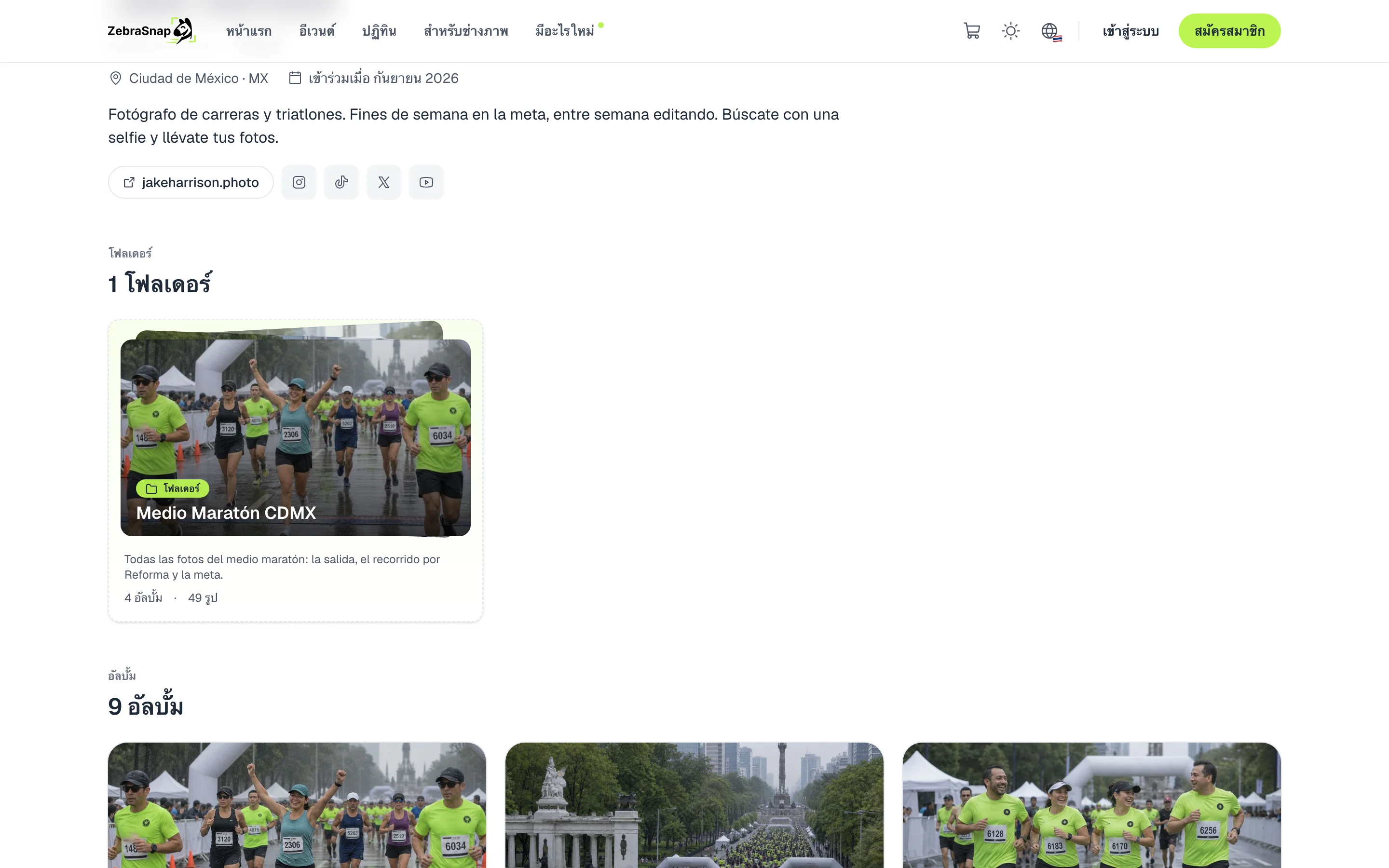
Task: Open the X (Twitter) profile link
Action: (384, 183)
